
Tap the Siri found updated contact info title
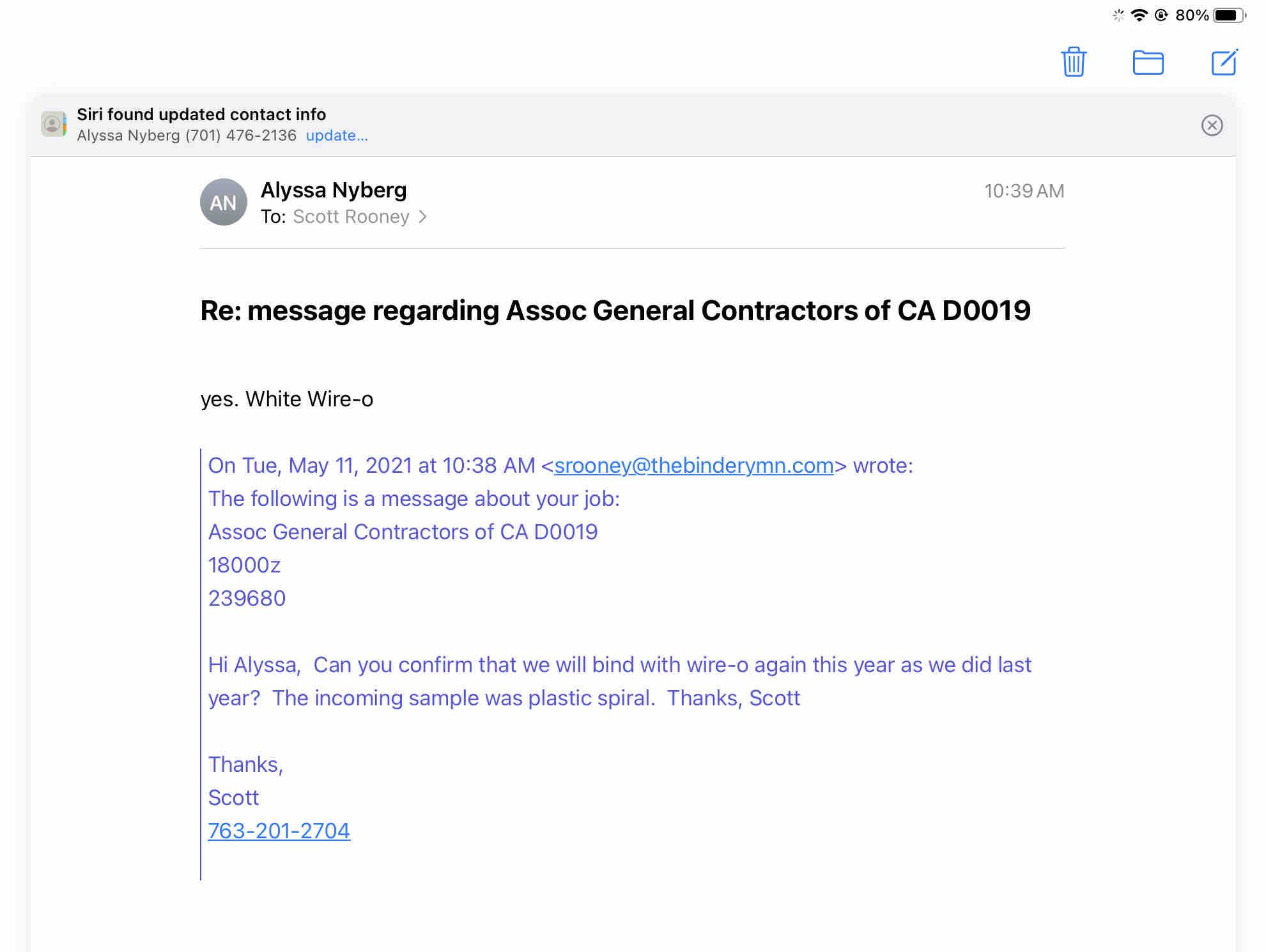pyautogui.click(x=201, y=114)
